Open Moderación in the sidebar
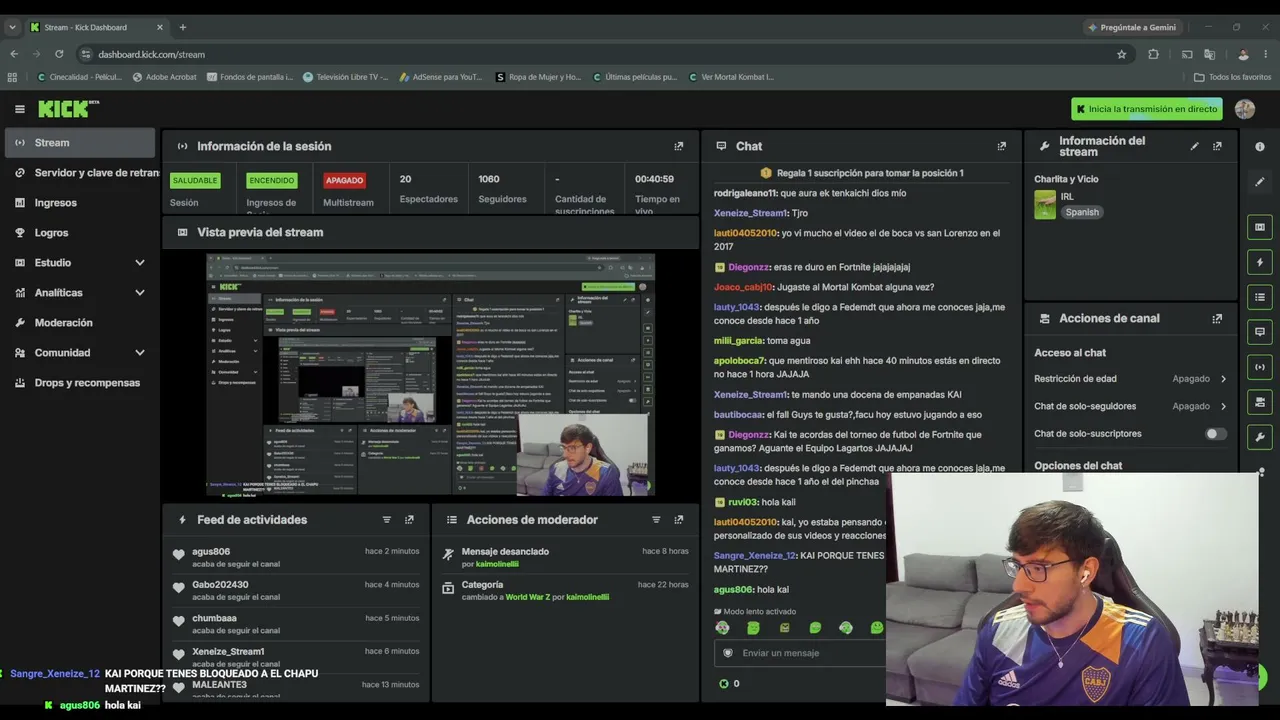The width and height of the screenshot is (1280, 720). point(80,323)
